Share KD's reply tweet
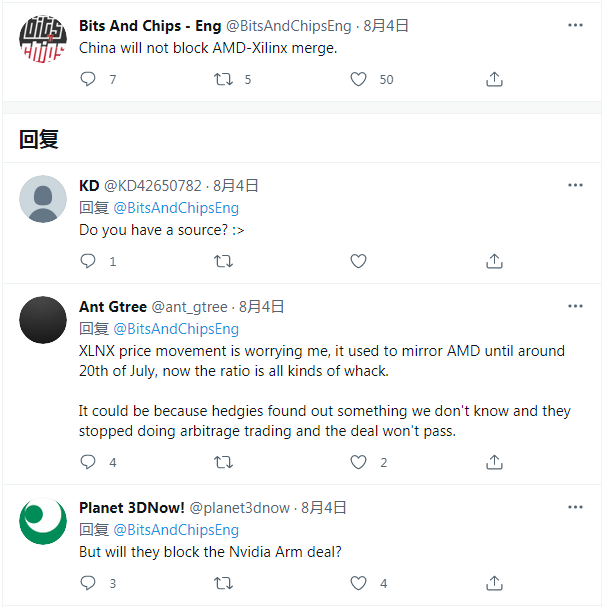This screenshot has height=607, width=603. pyautogui.click(x=494, y=261)
